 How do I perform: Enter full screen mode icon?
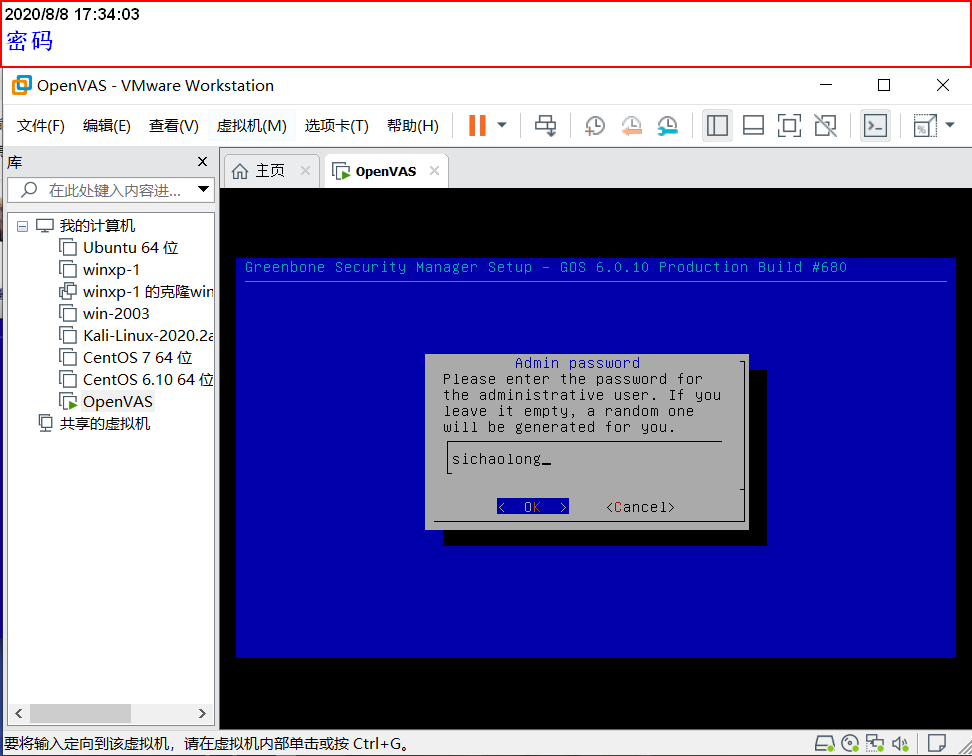[x=789, y=125]
